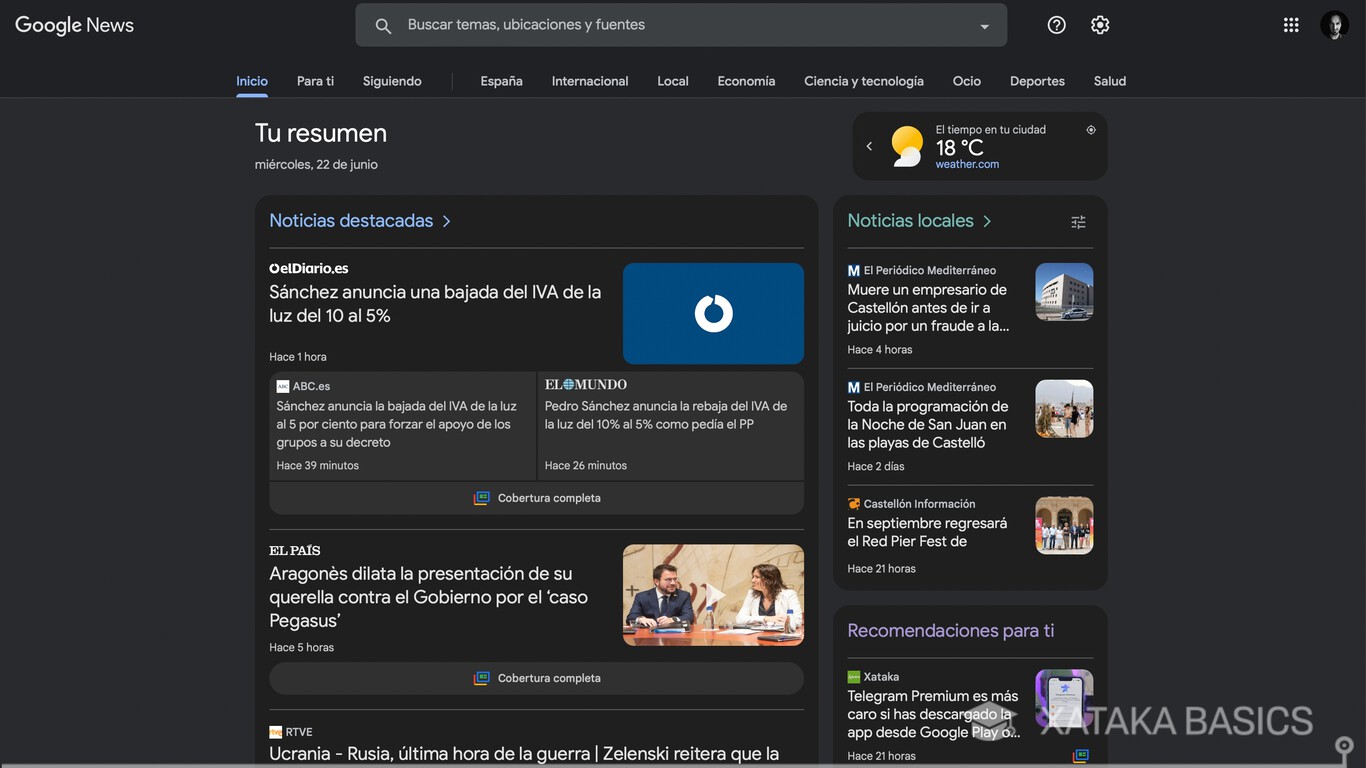Open Google News settings gear

(1099, 24)
